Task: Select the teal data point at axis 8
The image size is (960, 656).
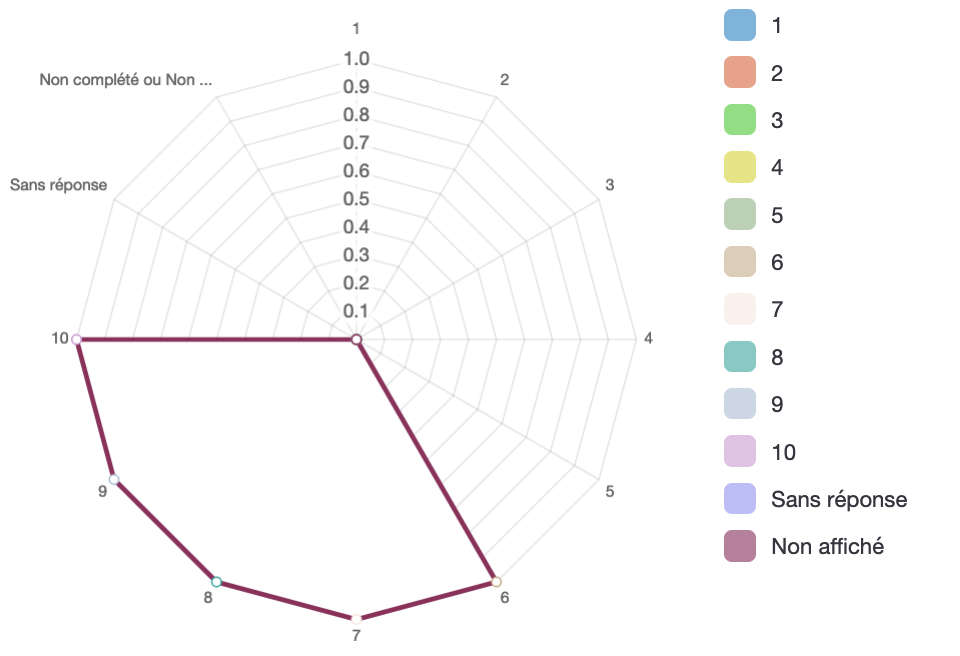Action: click(x=216, y=581)
